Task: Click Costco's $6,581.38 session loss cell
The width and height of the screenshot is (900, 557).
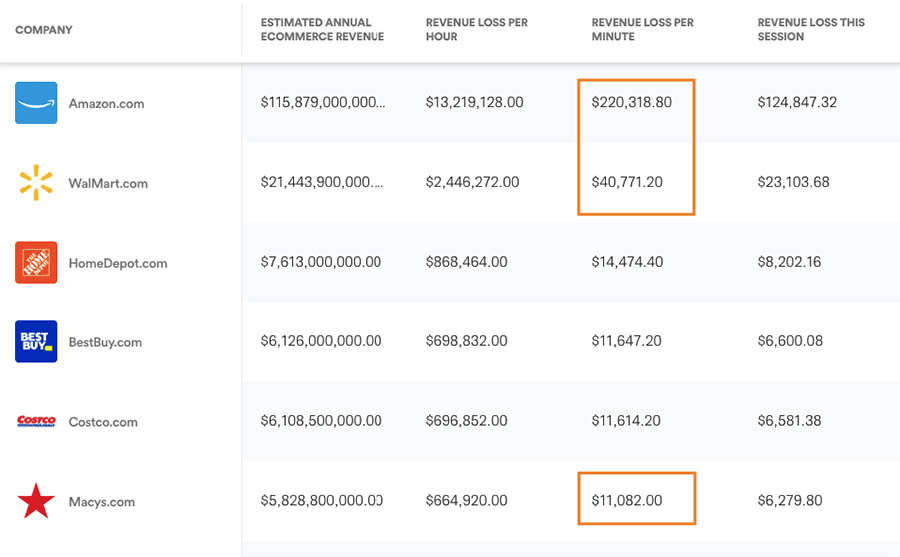Action: (790, 421)
